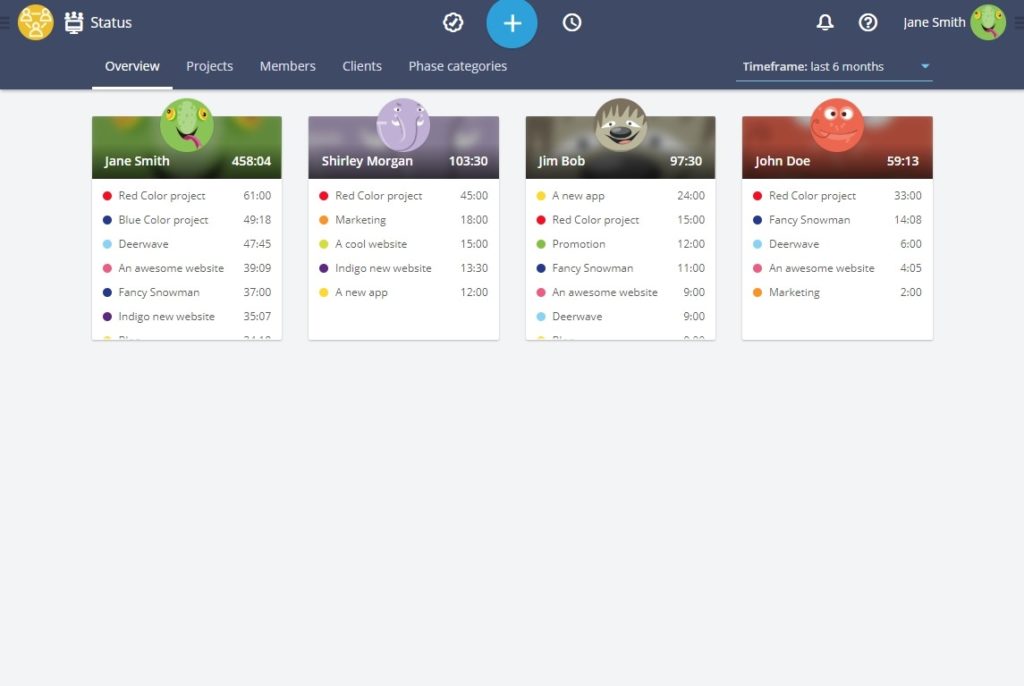The height and width of the screenshot is (686, 1024).
Task: Click Jane Smith's frog avatar on card
Action: pos(187,125)
